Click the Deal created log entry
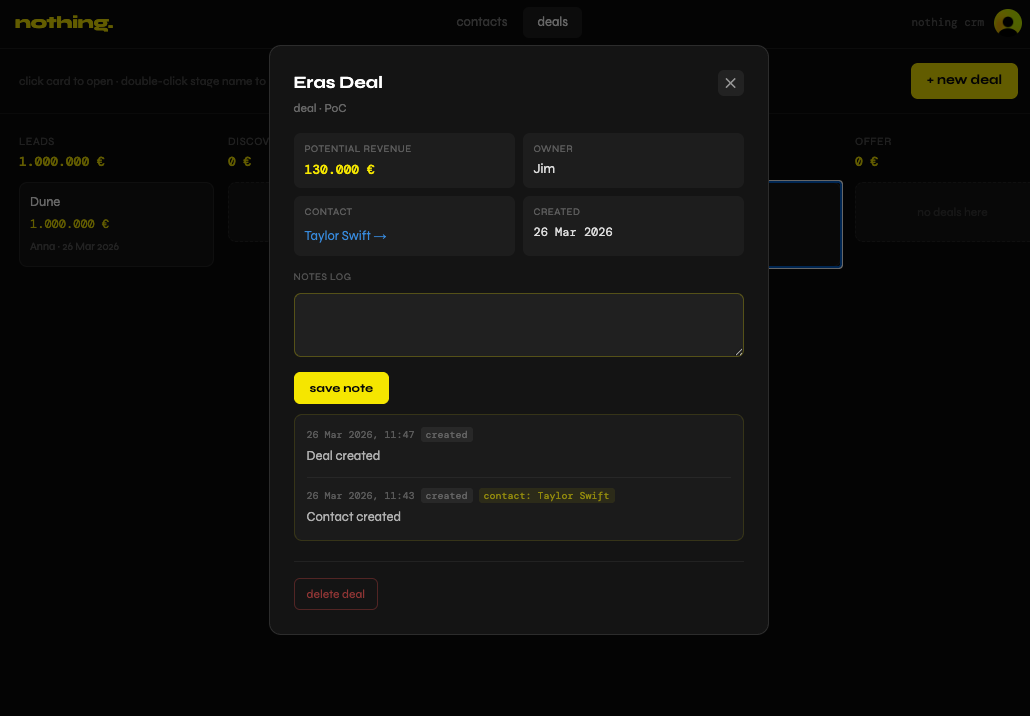Viewport: 1030px width, 716px height. pyautogui.click(x=343, y=456)
